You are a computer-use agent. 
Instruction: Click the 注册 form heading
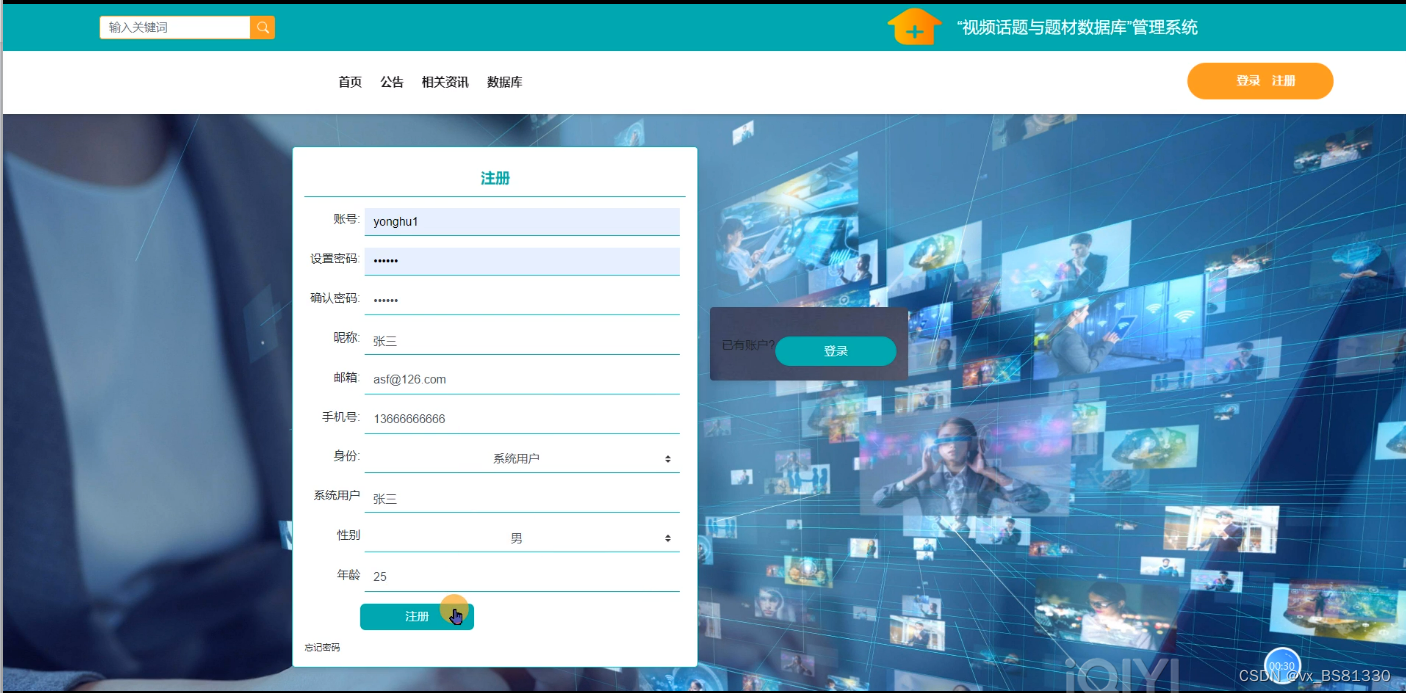[495, 178]
